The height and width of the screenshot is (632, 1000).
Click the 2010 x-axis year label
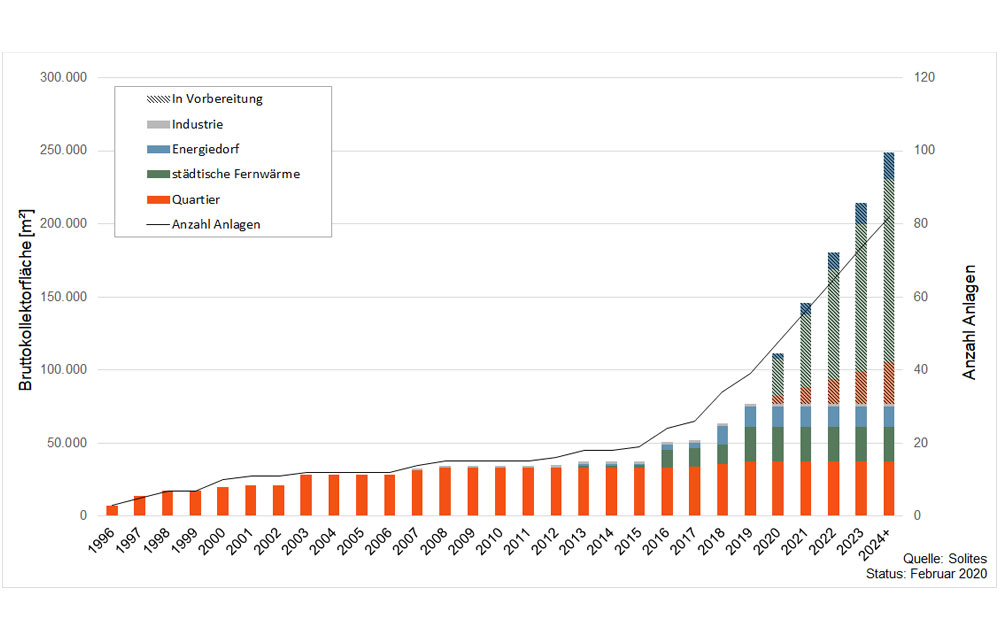489,541
